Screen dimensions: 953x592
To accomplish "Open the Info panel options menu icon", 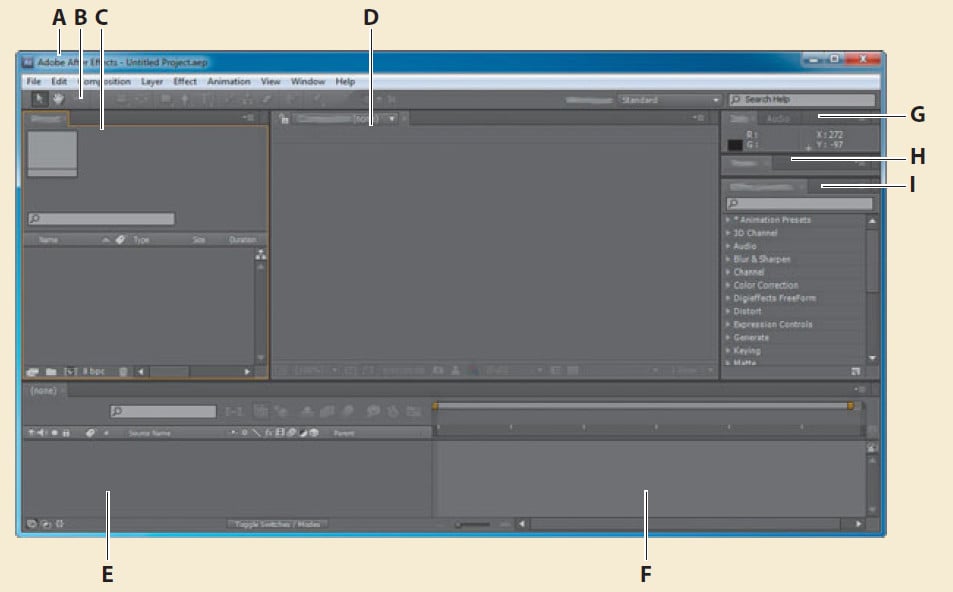I will pos(861,118).
